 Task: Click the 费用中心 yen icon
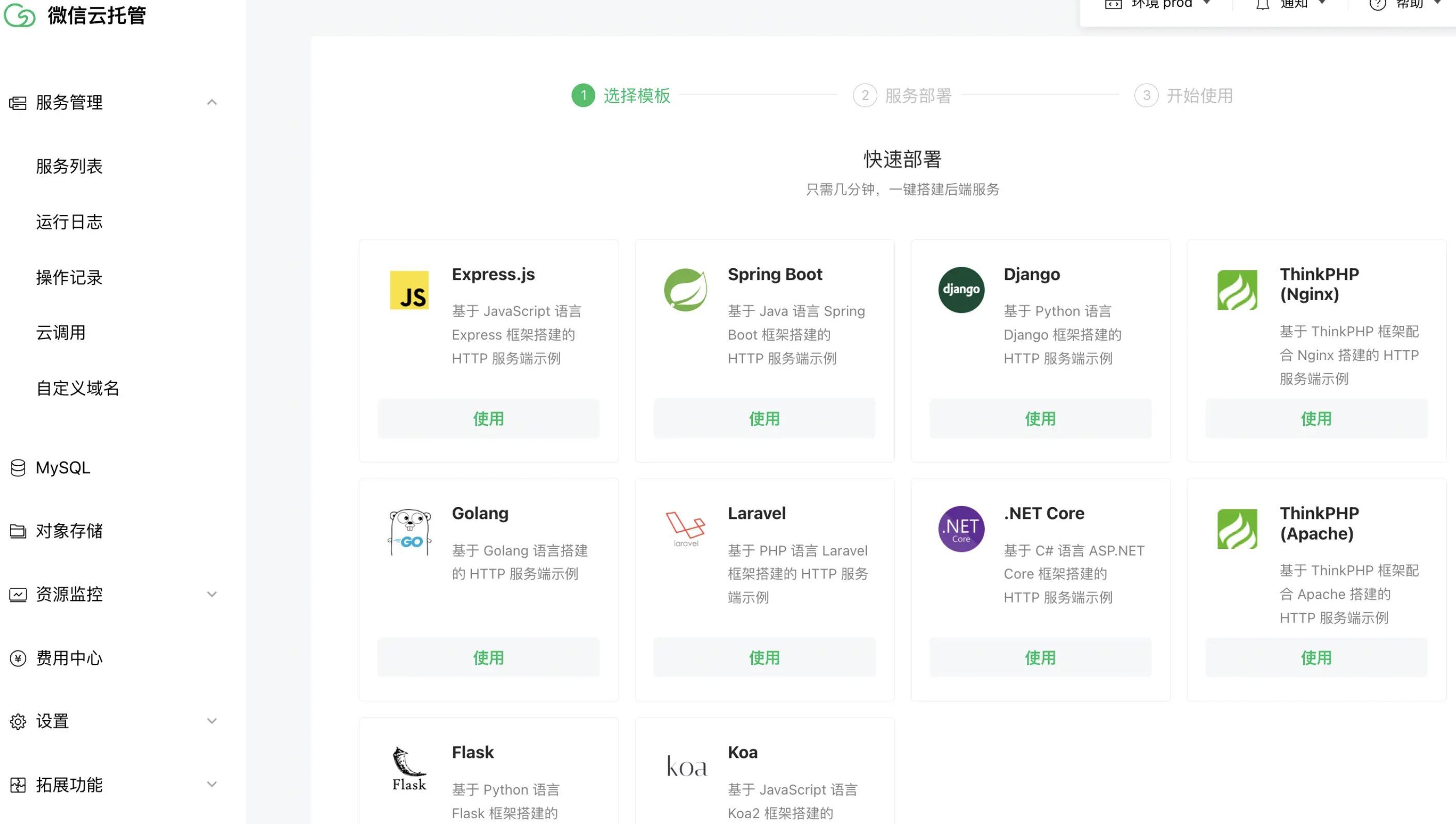click(x=18, y=658)
